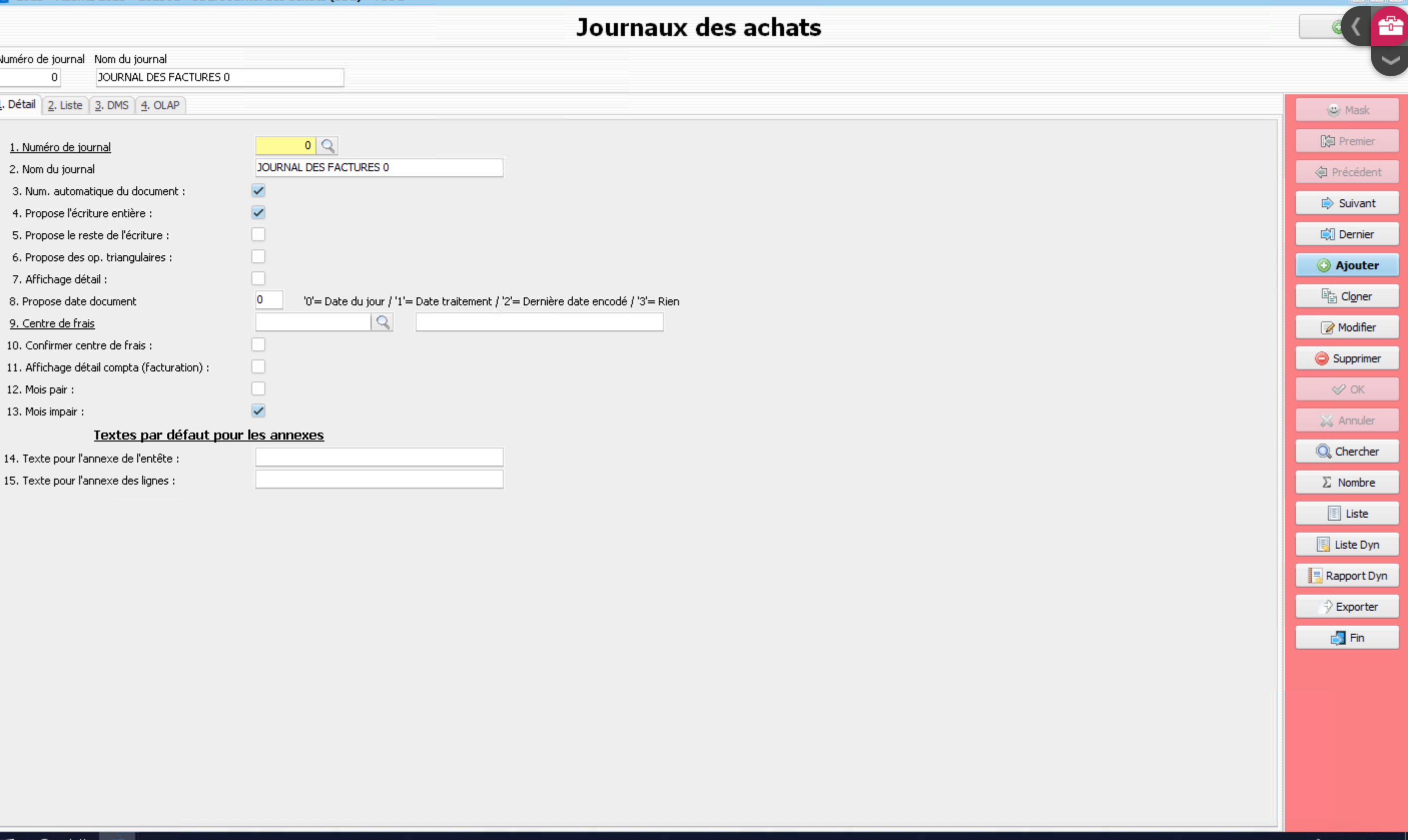Click the Centre de frais code field
Image resolution: width=1408 pixels, height=840 pixels.
click(x=313, y=322)
